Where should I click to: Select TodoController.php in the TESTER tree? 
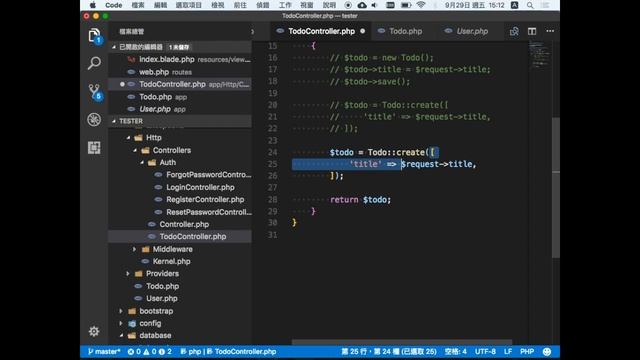pyautogui.click(x=180, y=237)
